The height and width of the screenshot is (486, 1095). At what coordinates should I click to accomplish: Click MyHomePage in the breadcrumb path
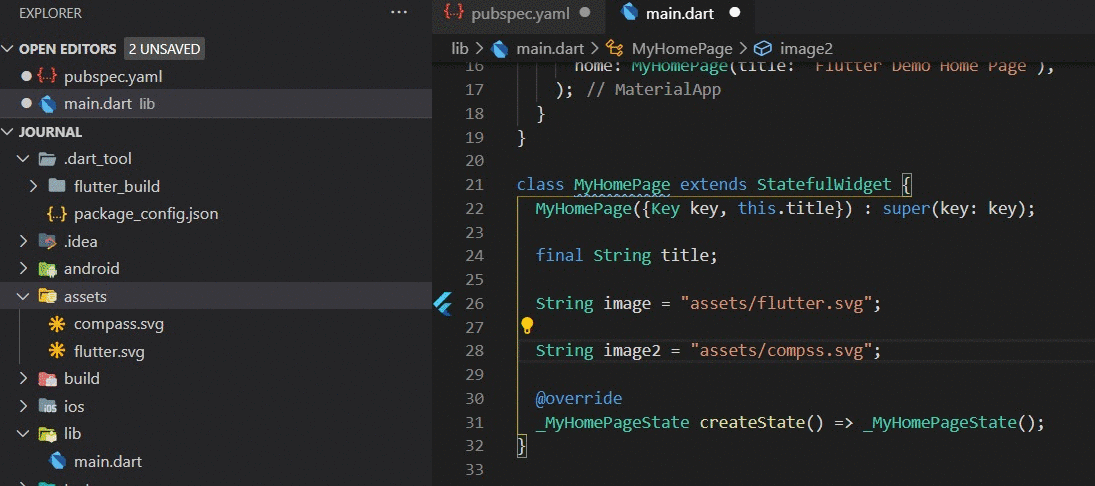point(682,48)
